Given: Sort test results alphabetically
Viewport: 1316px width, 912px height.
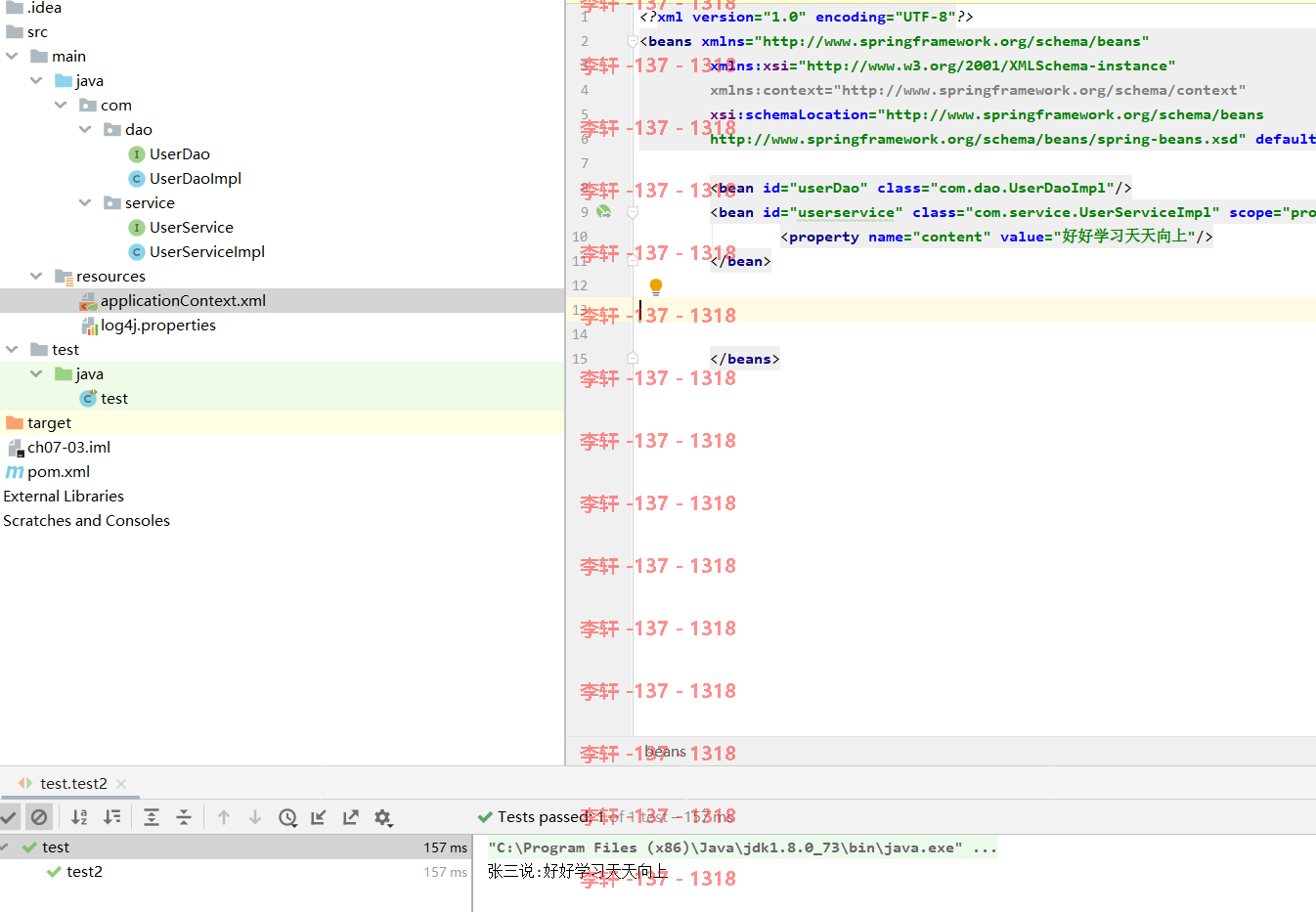Looking at the screenshot, I should tap(80, 817).
